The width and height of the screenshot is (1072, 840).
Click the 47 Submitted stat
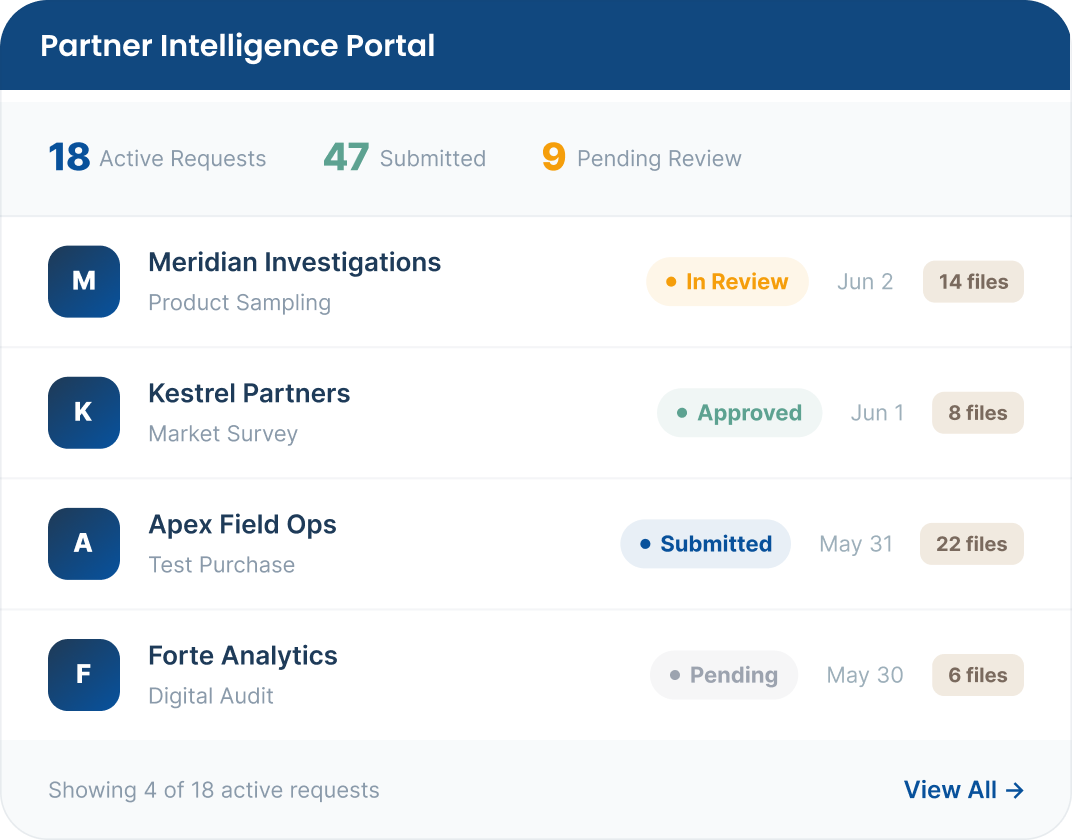405,158
